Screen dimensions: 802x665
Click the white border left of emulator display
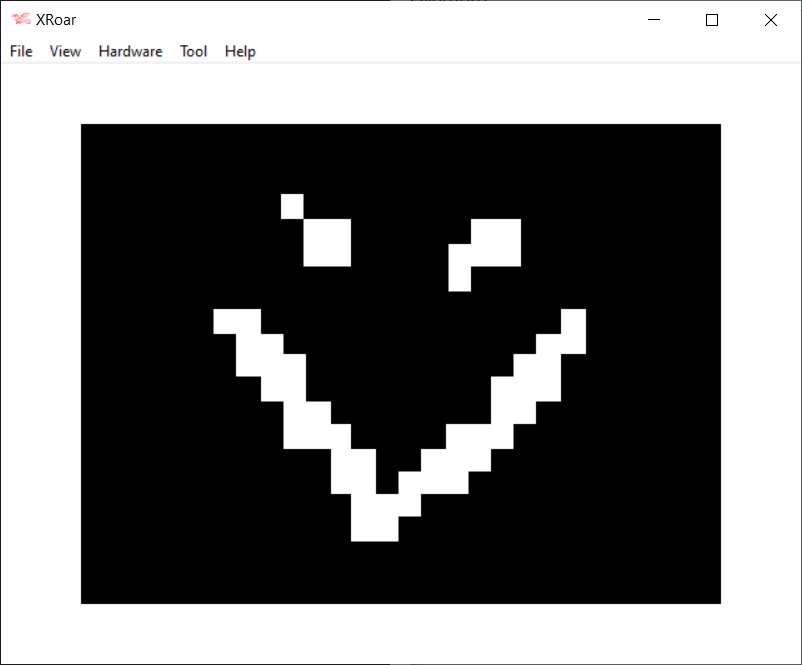tap(40, 360)
